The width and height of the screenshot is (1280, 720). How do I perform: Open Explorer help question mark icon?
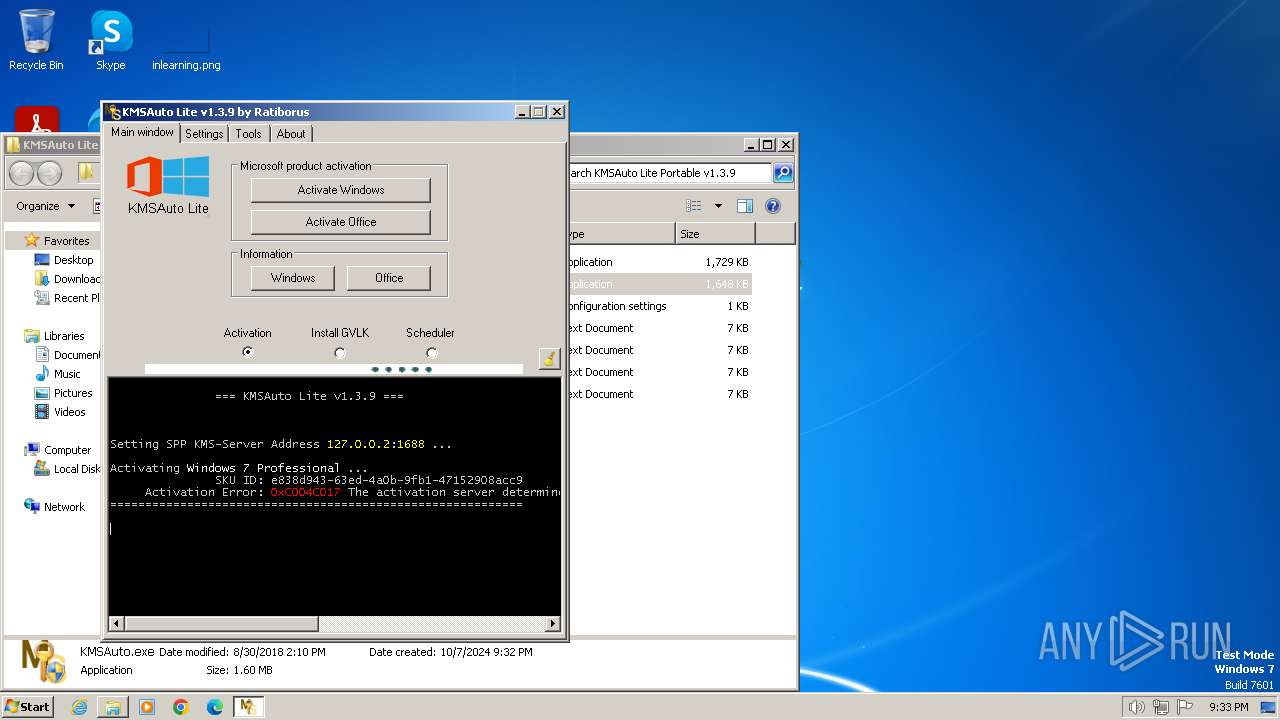coord(773,206)
